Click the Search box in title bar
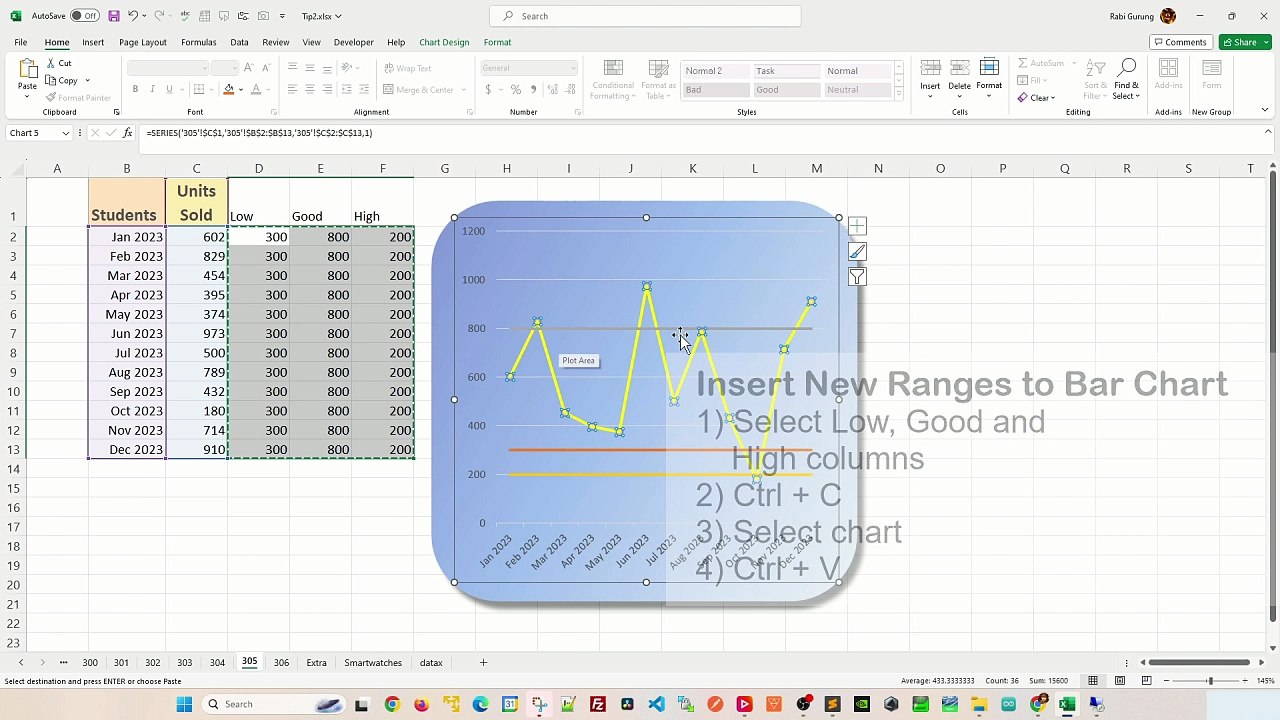 click(x=645, y=16)
